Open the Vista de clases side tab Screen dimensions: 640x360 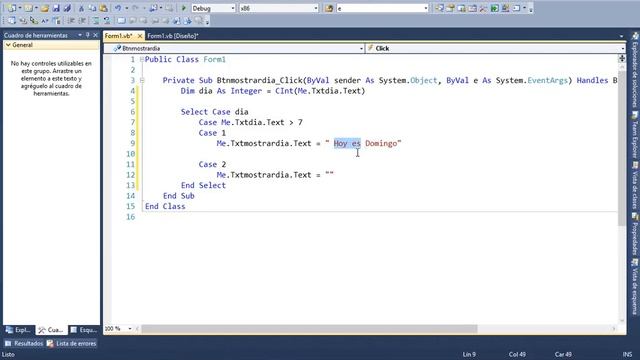pos(635,186)
